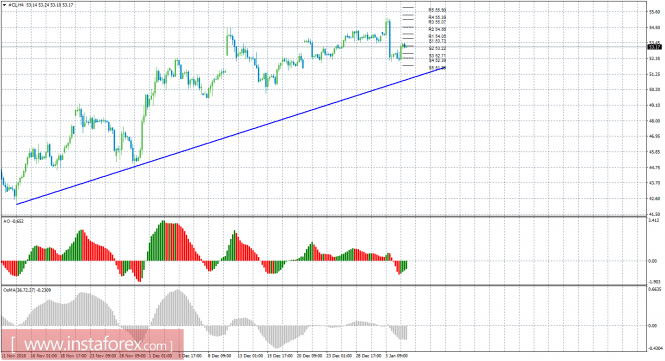Expand the #CL,H4 chart dropdown arrow

[x=4, y=5]
